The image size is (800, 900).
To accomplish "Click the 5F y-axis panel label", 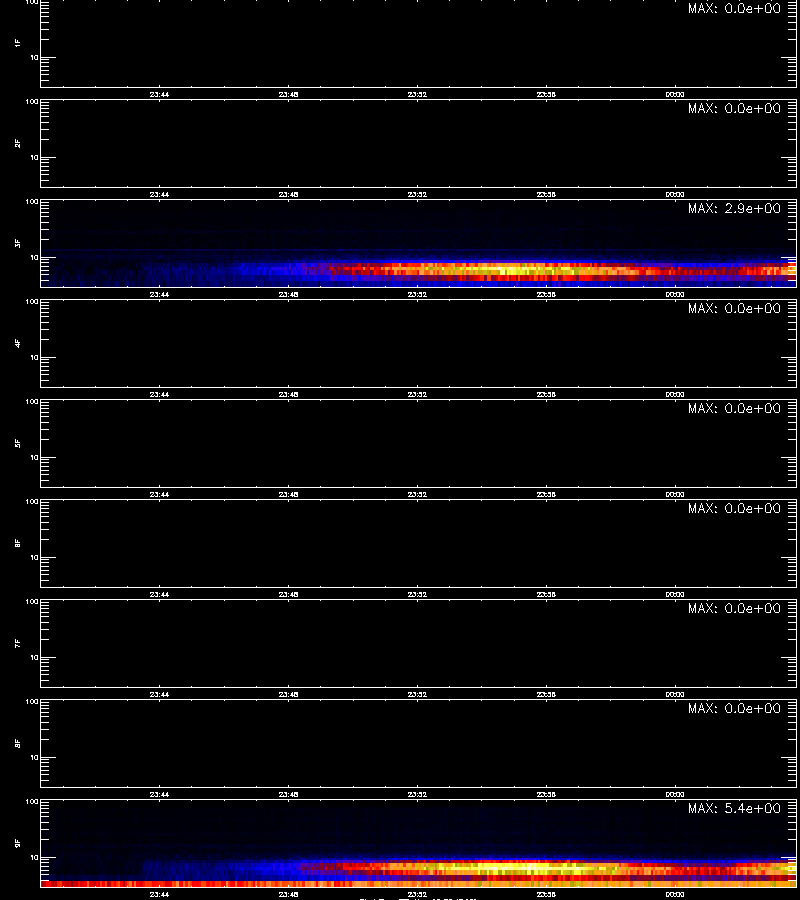I will point(18,444).
